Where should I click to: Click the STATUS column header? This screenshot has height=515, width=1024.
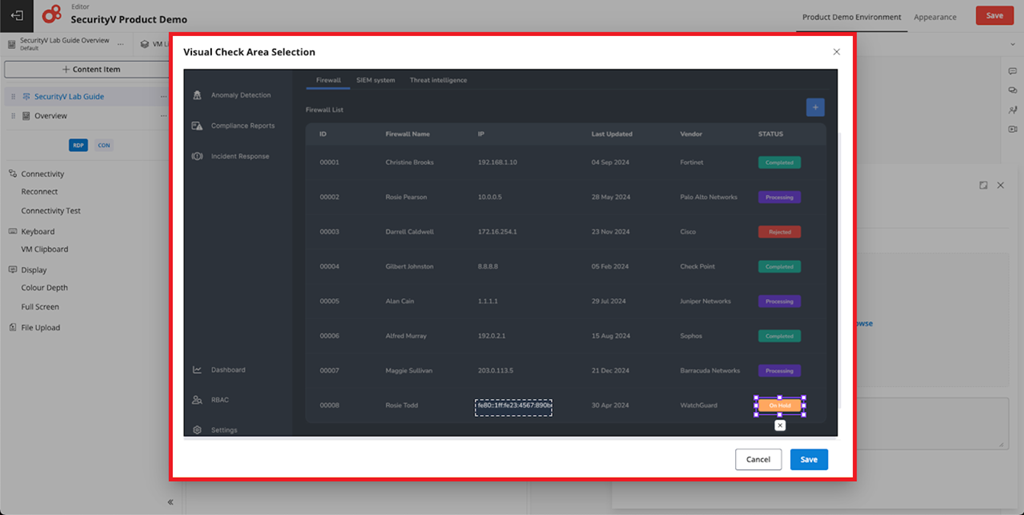[771, 134]
